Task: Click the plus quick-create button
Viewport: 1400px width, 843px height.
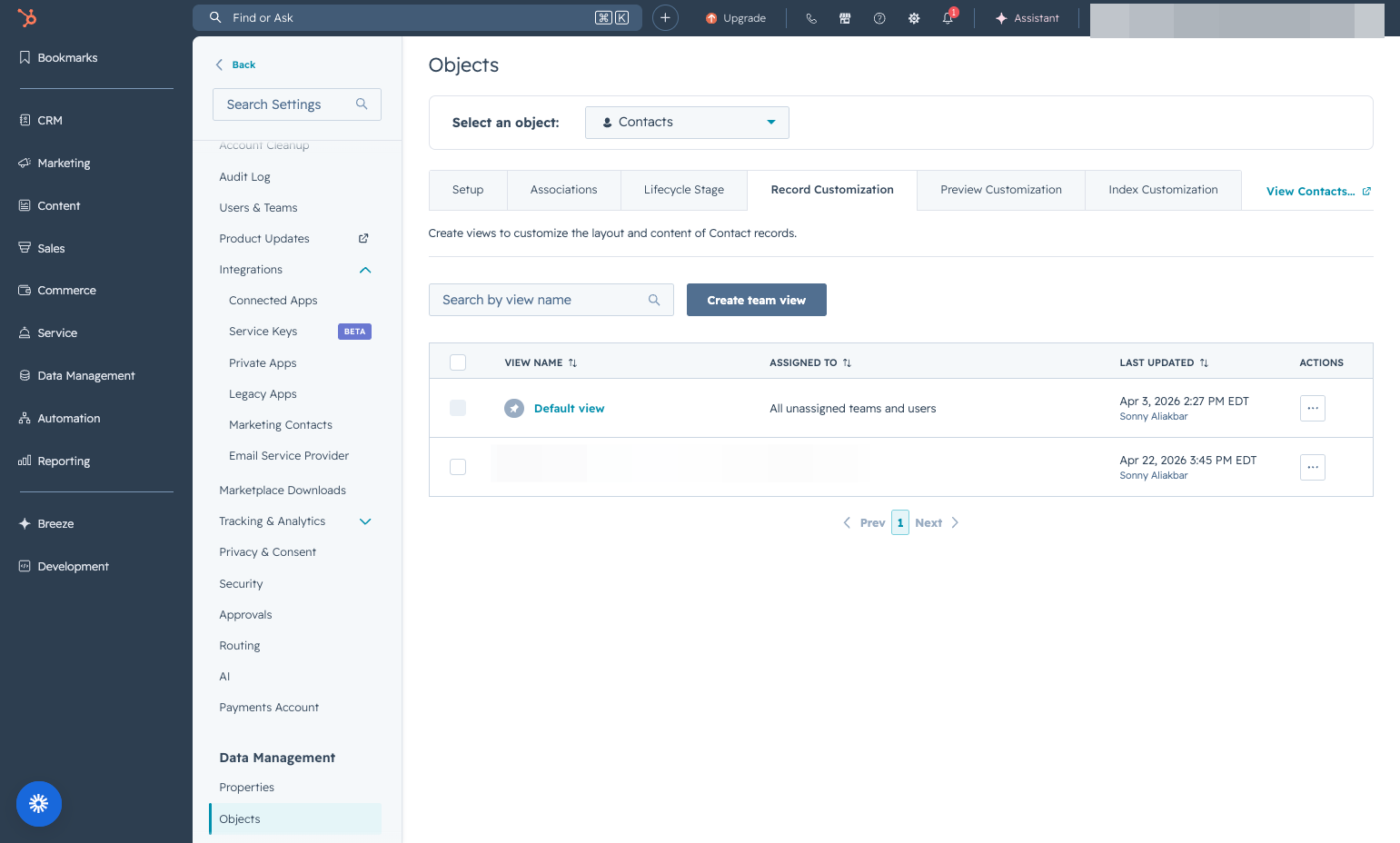Action: click(665, 17)
